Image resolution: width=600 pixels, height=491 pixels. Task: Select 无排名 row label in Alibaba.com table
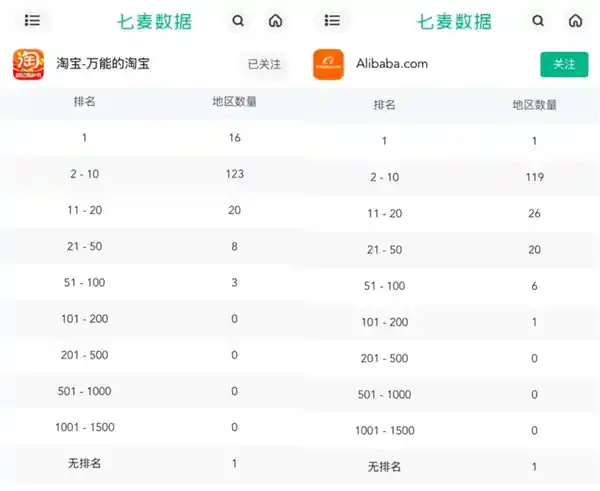click(385, 467)
